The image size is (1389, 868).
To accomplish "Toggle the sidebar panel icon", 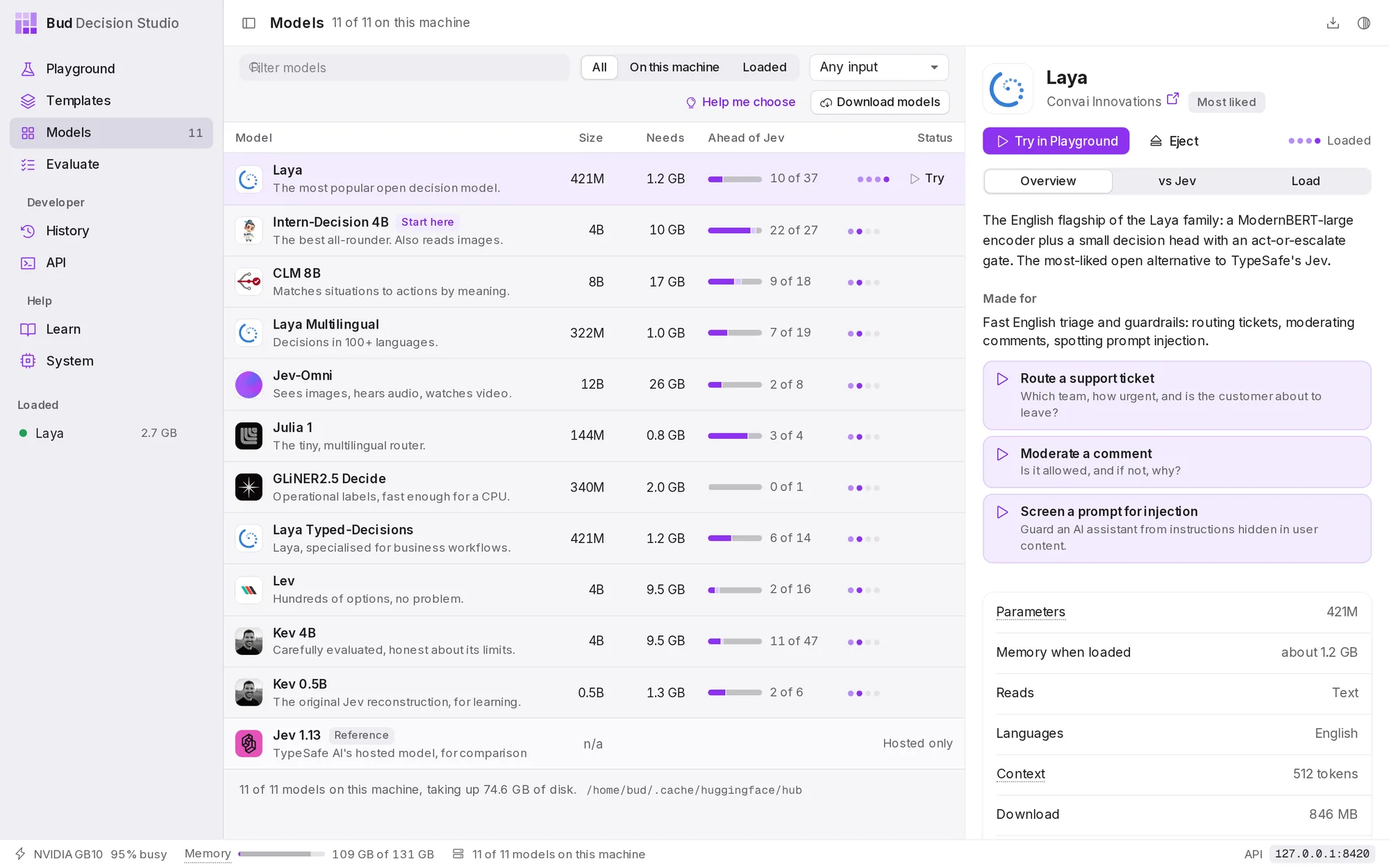I will 249,23.
